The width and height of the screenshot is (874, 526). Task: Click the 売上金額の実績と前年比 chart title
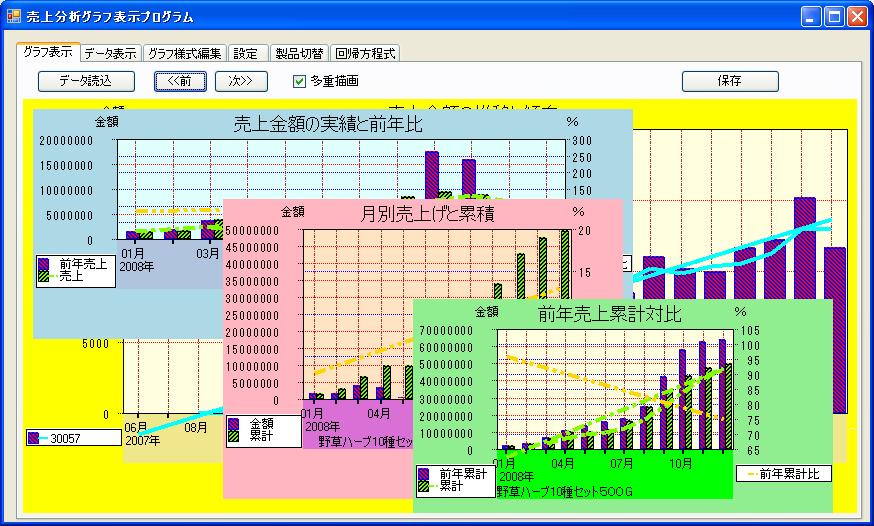[x=328, y=124]
